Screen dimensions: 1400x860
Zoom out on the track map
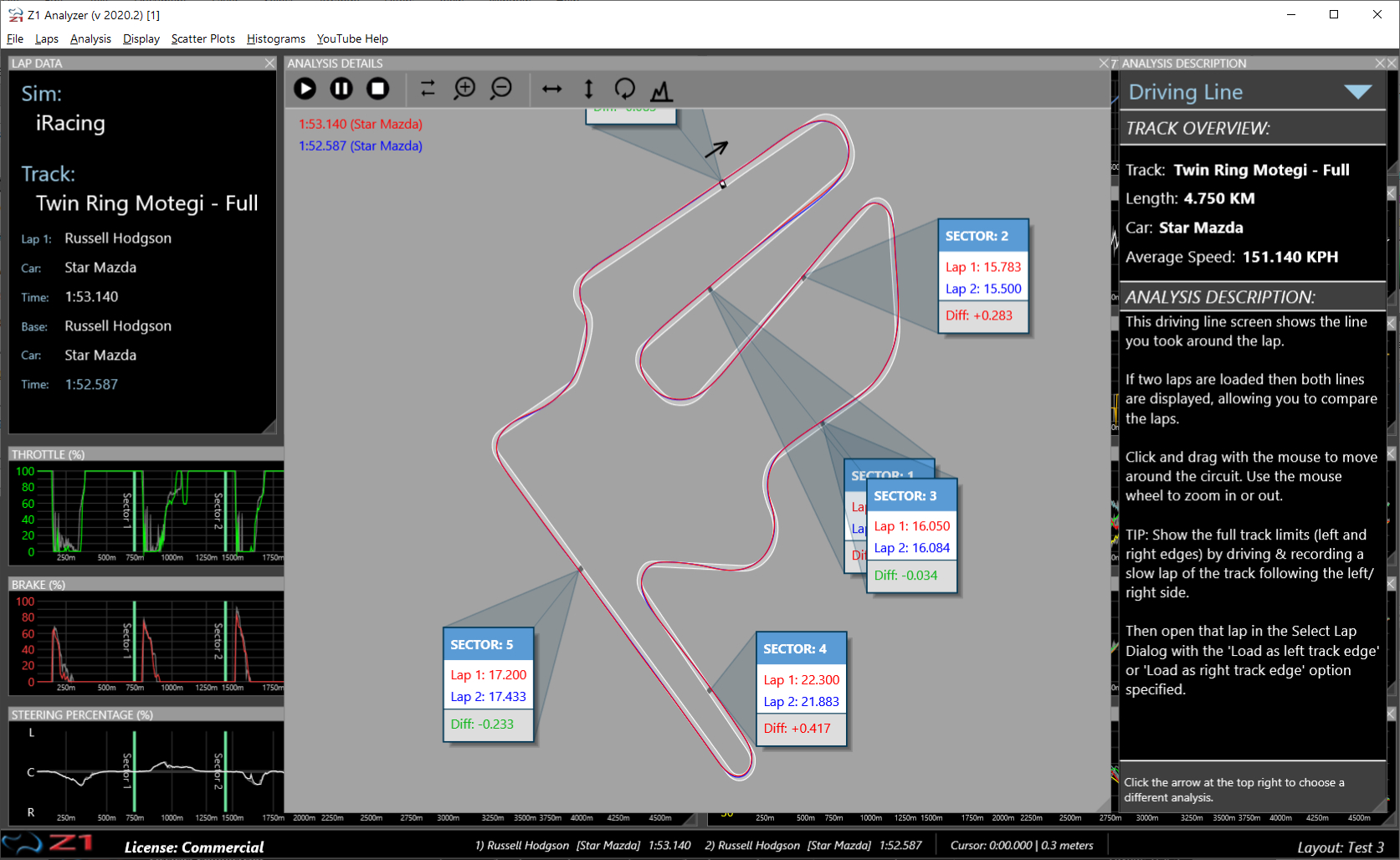pyautogui.click(x=501, y=89)
